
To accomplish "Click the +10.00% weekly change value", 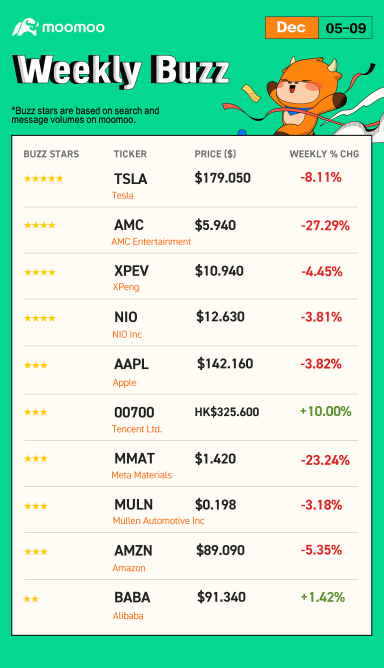I will point(326,412).
